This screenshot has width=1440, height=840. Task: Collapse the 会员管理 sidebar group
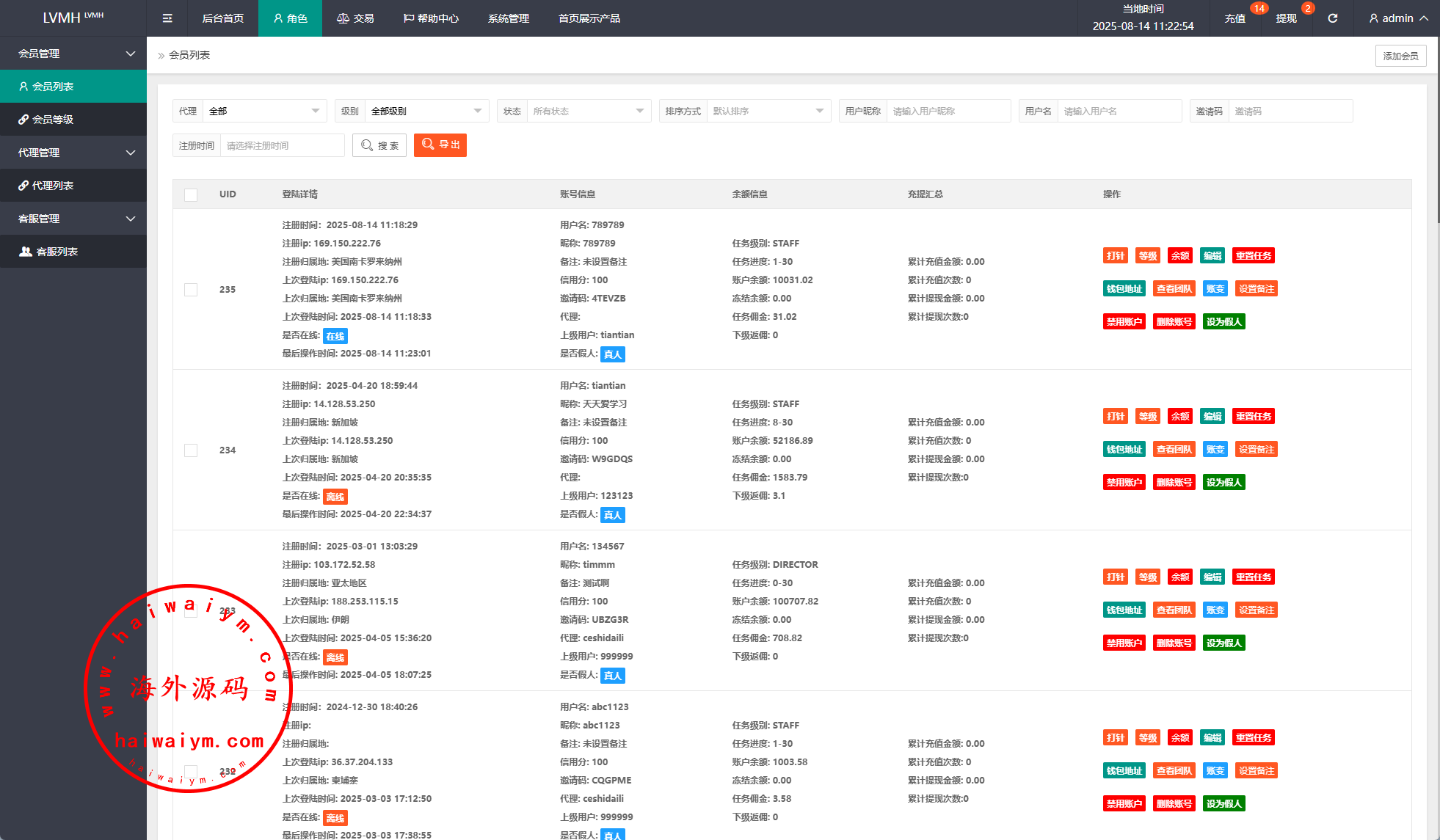(x=73, y=54)
